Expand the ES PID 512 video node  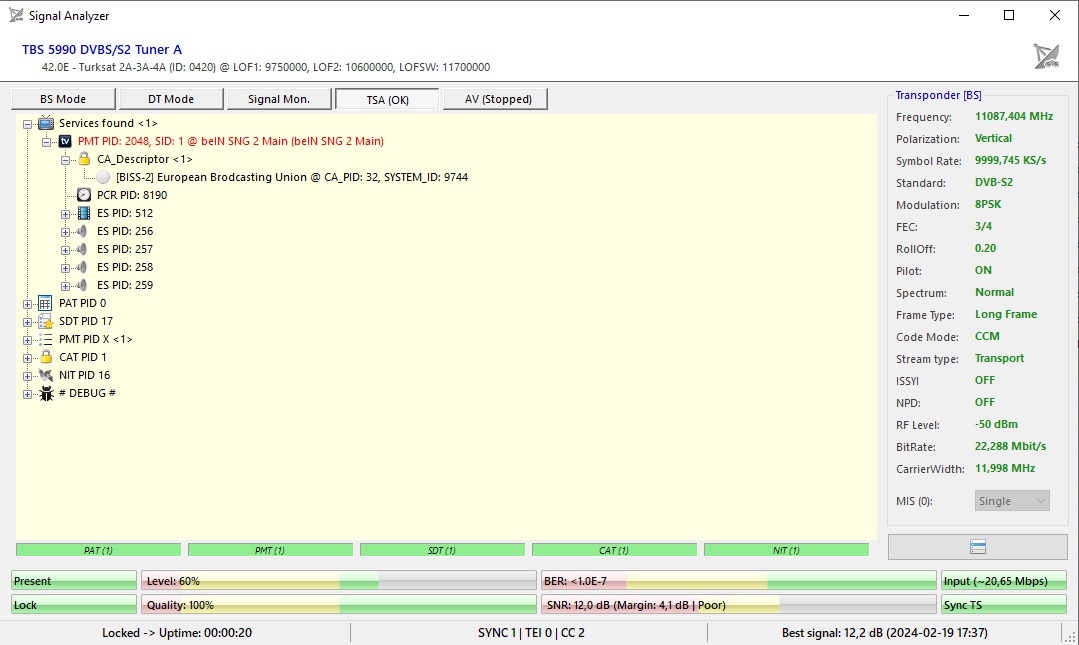pyautogui.click(x=65, y=214)
